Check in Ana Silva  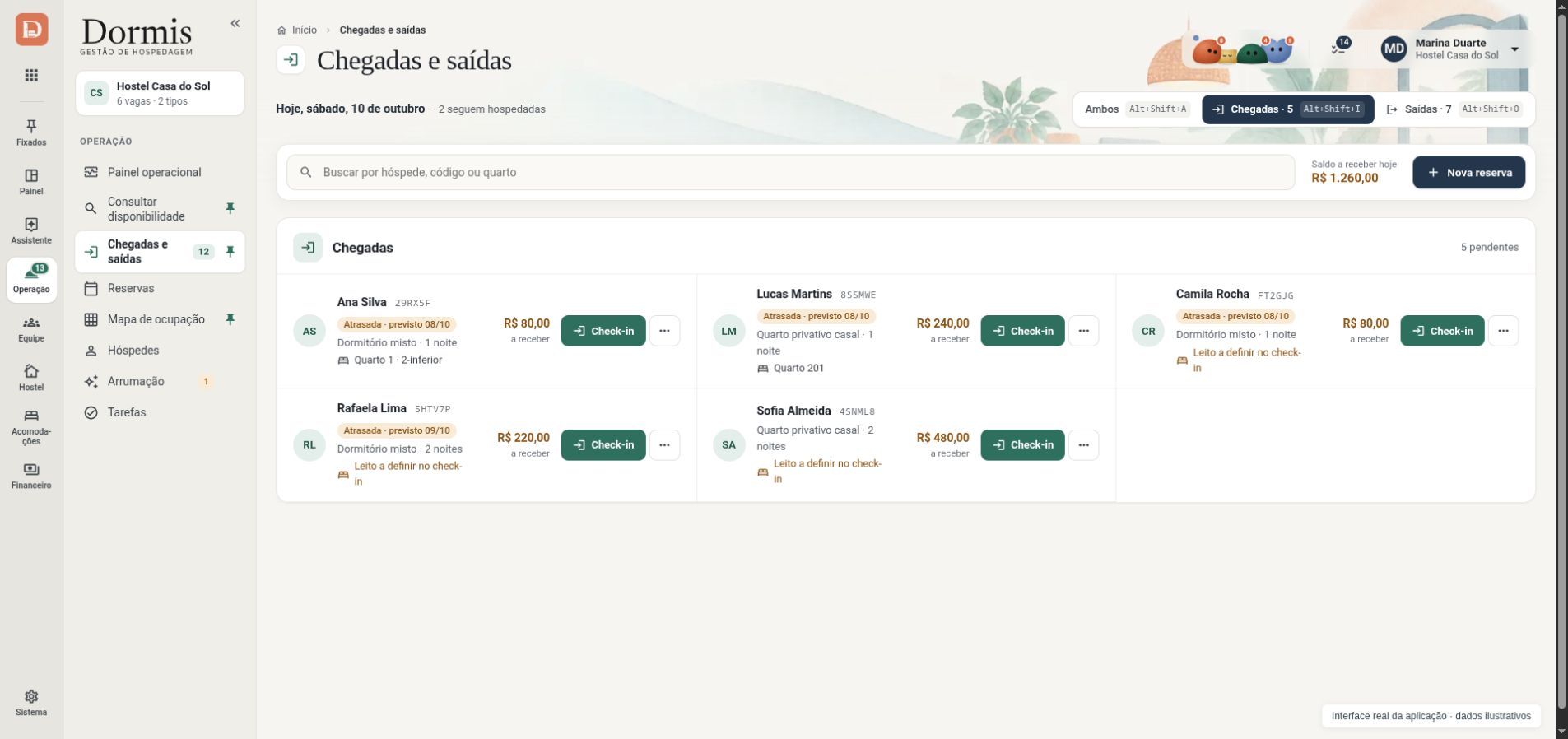[603, 331]
